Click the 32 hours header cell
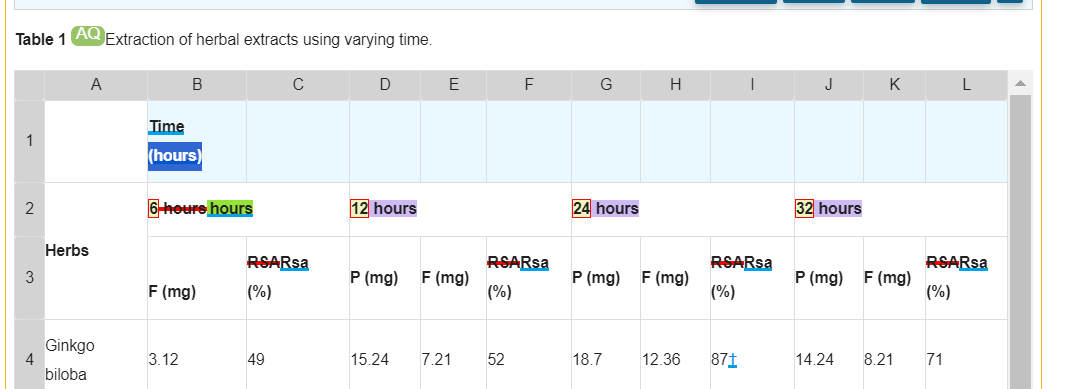Viewport: 1073px width, 389px height. pos(901,209)
